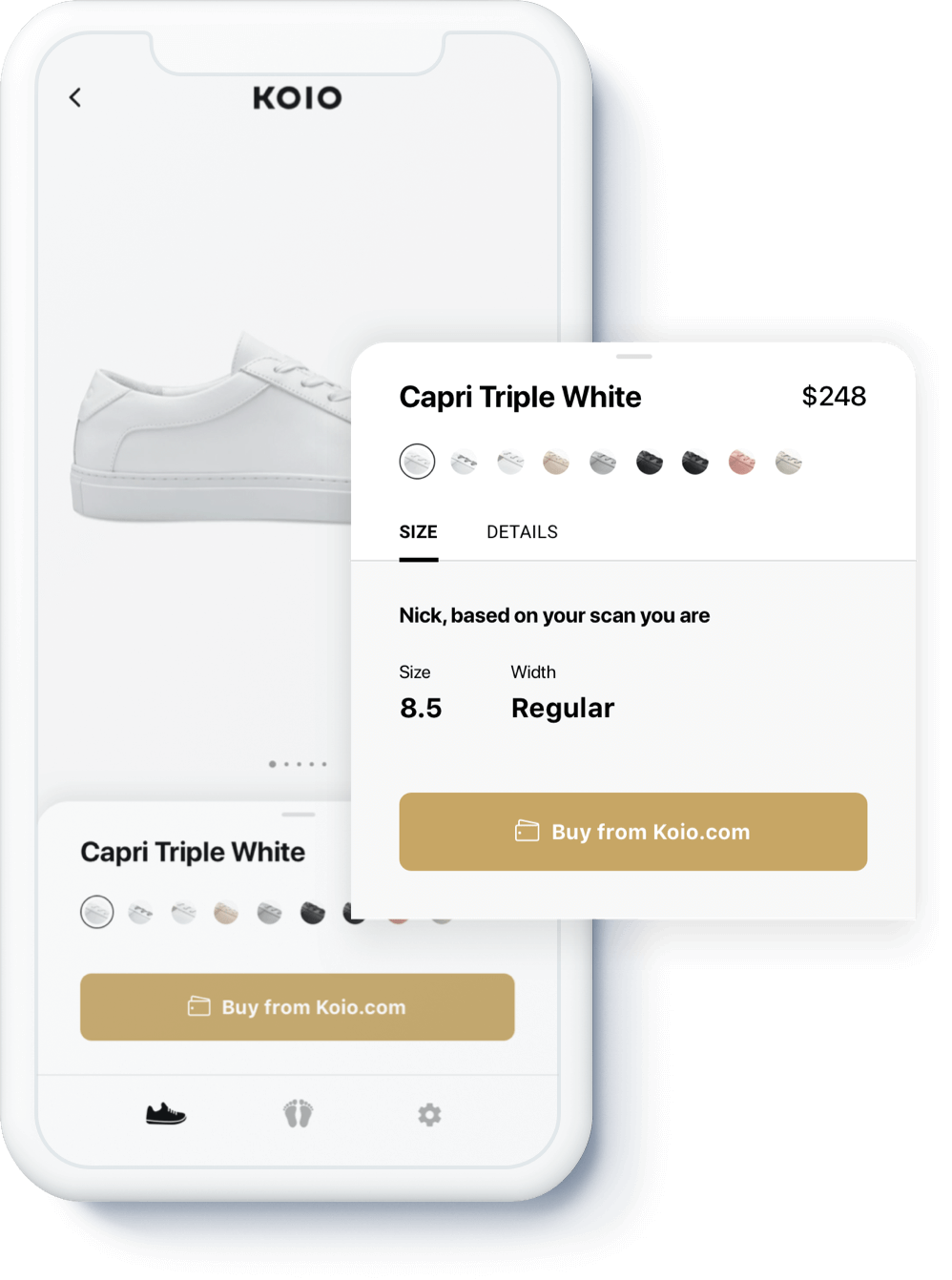Tap the white sneaker product image
Viewport: 952px width, 1280px height.
coord(212,429)
